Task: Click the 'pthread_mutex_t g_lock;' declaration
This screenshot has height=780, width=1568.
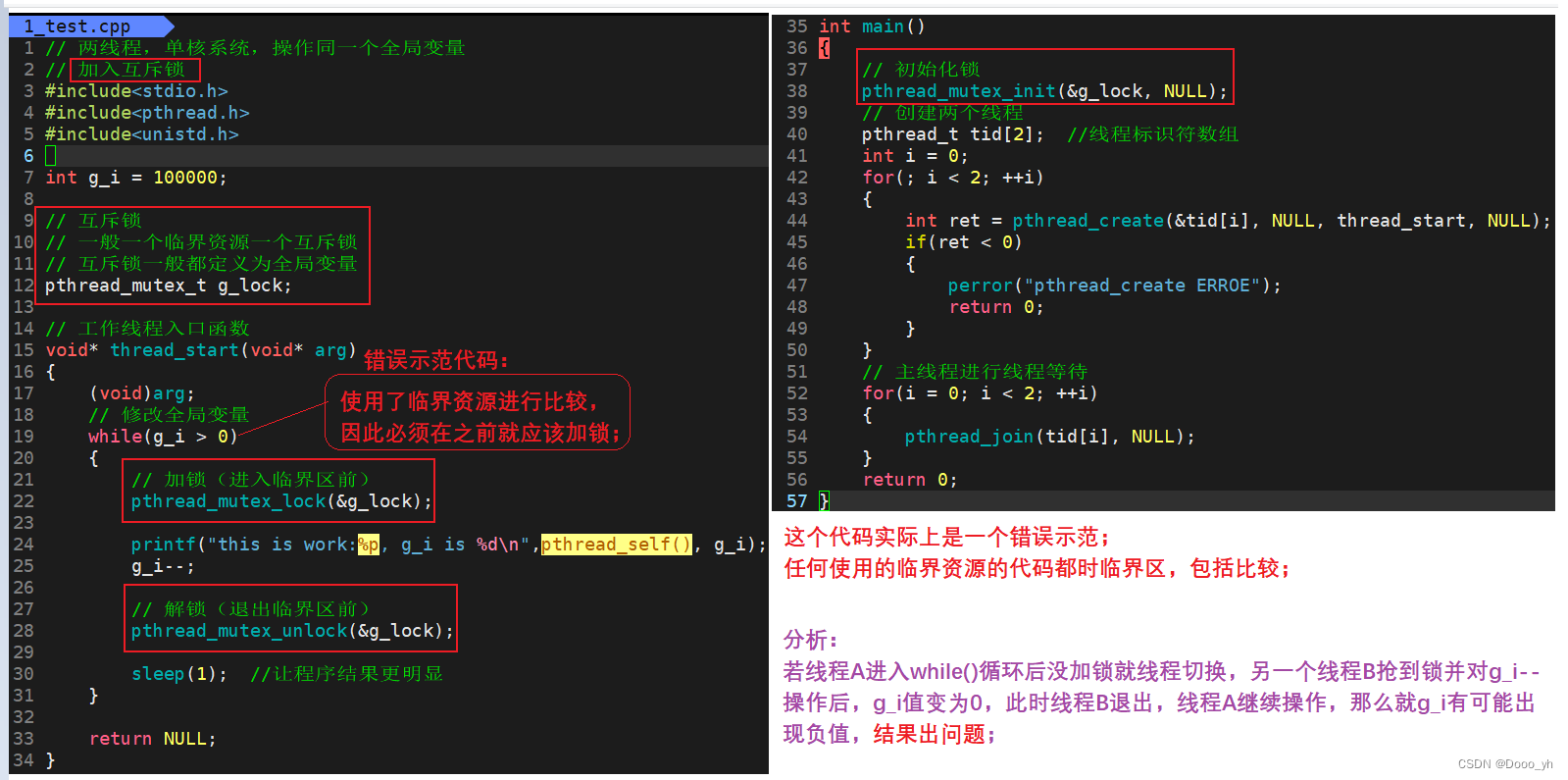Action: tap(169, 286)
